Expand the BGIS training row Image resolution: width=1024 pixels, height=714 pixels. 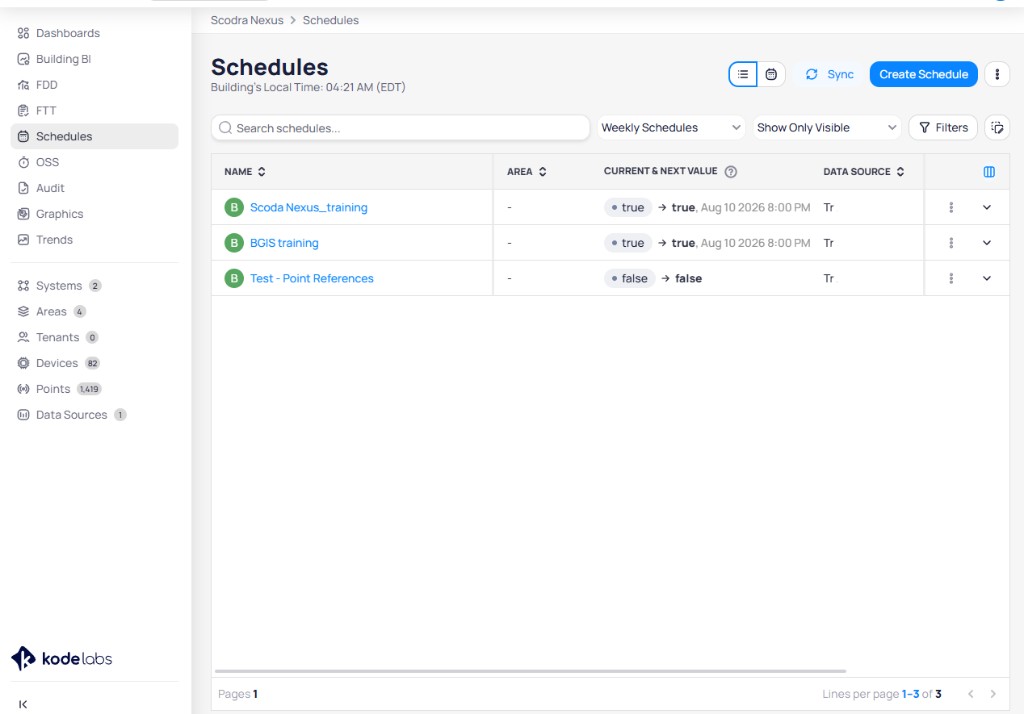pos(987,243)
